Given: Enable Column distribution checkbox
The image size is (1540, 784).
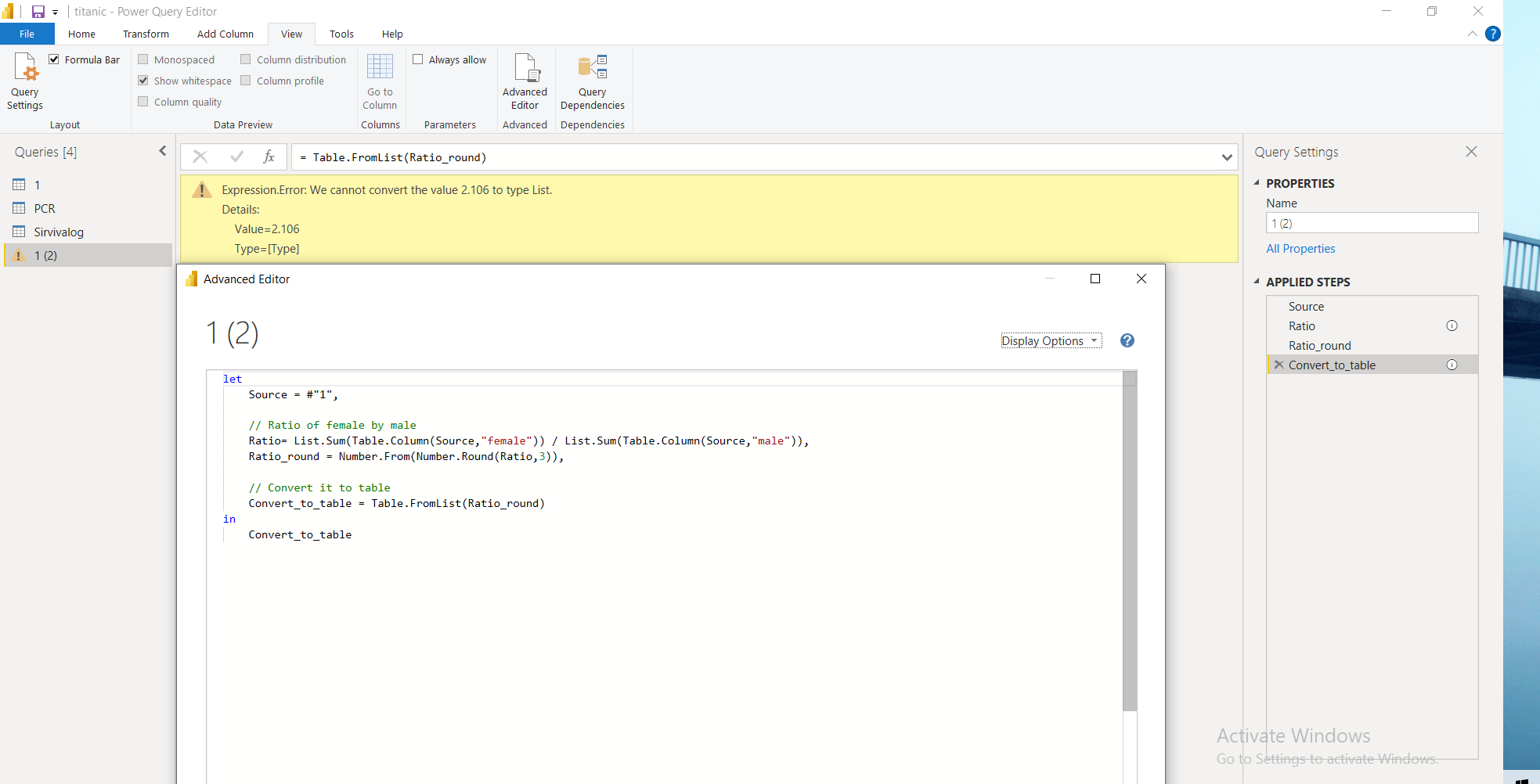Looking at the screenshot, I should (x=246, y=59).
